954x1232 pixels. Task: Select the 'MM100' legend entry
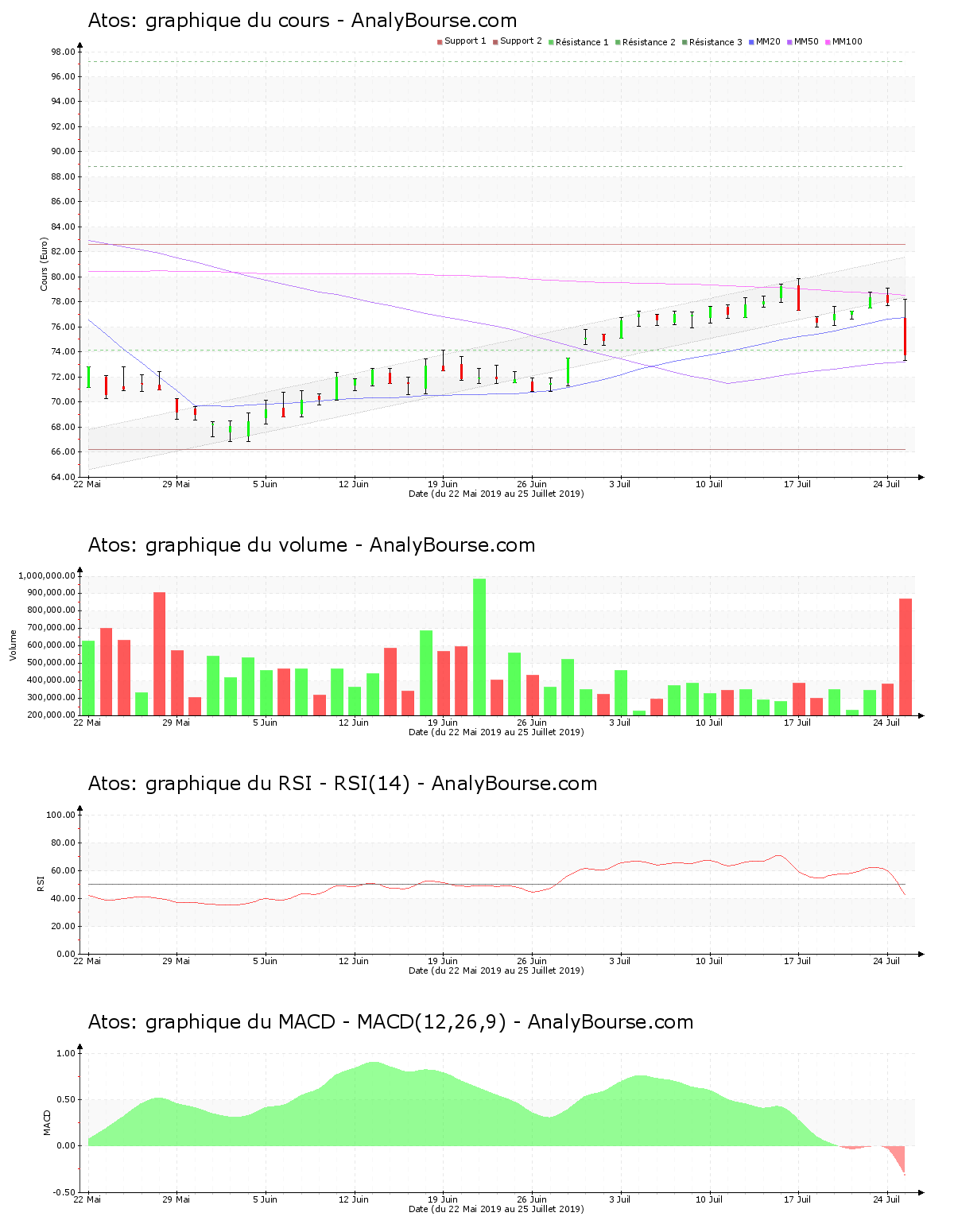843,41
